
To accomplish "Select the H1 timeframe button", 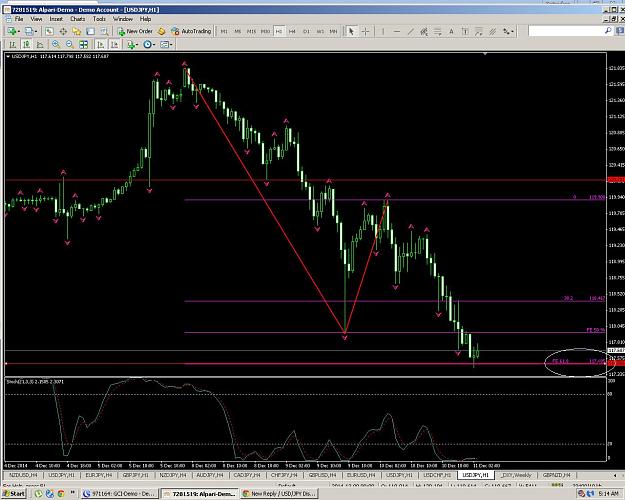I will [x=279, y=31].
